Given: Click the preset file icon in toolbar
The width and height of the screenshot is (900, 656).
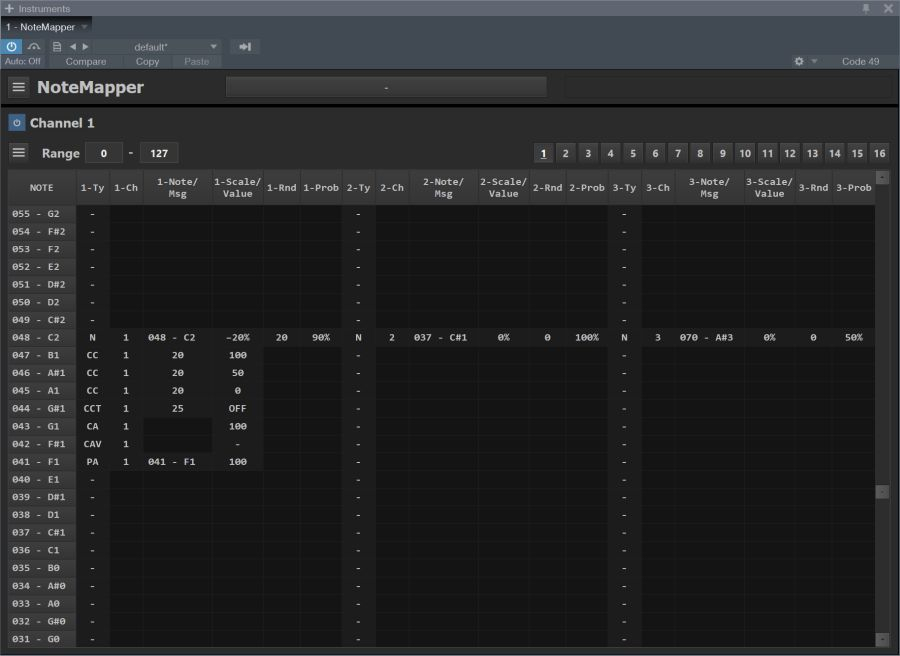Looking at the screenshot, I should pos(57,47).
